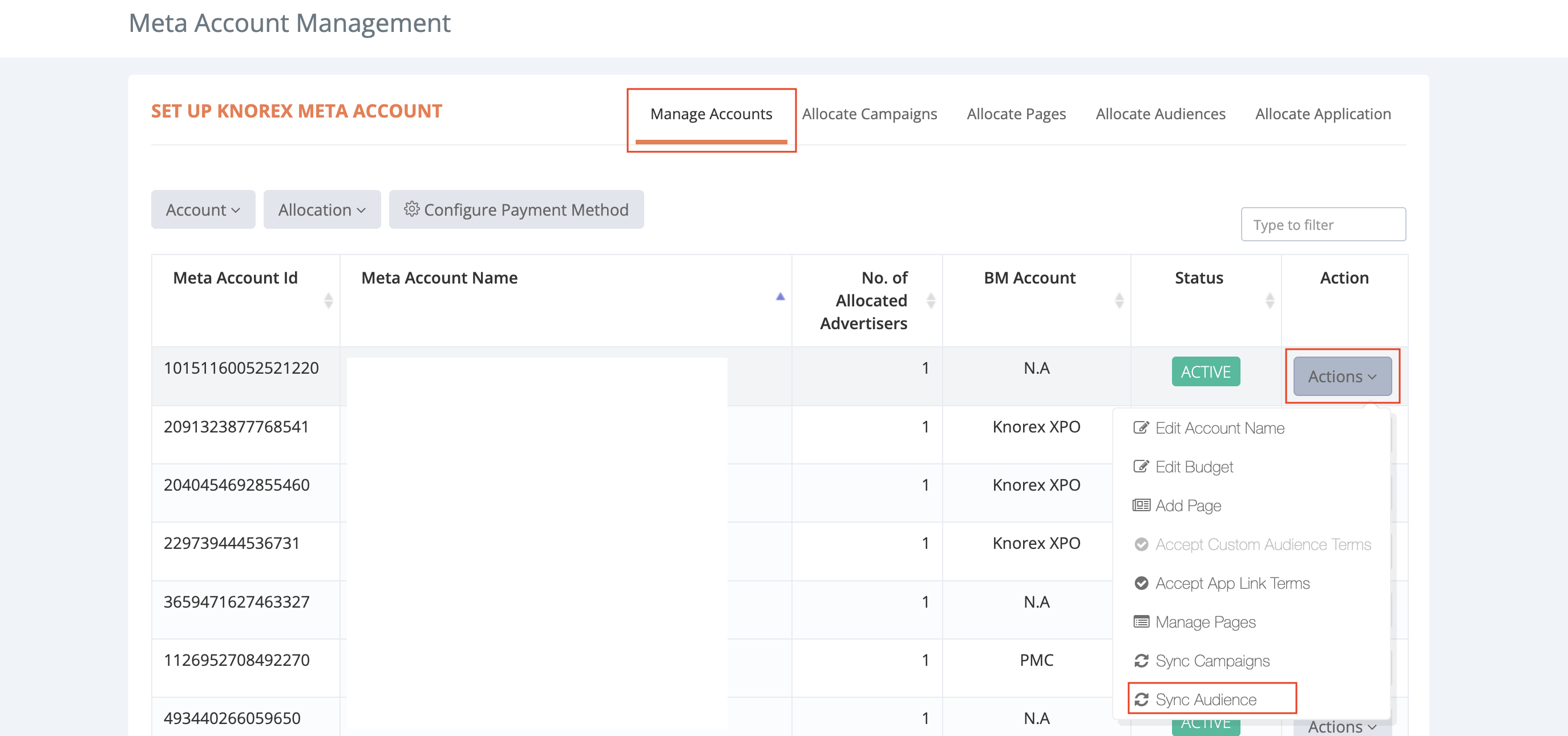Click N.A for account 3659471627463327

[1036, 601]
